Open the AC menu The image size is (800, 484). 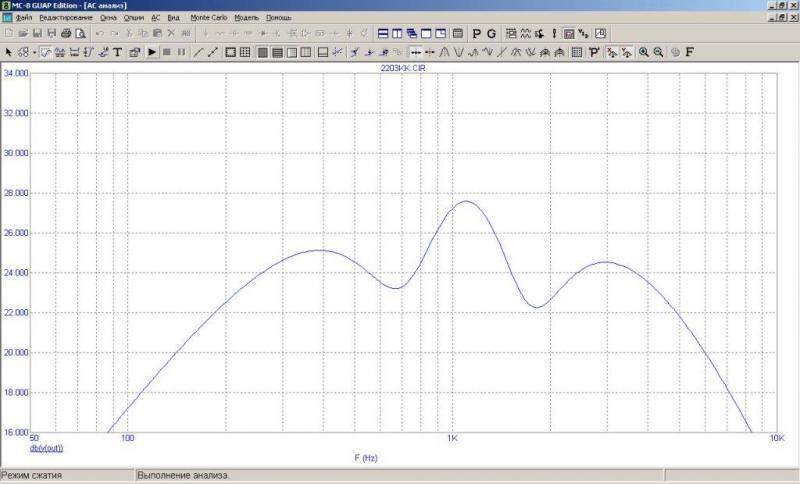click(156, 17)
